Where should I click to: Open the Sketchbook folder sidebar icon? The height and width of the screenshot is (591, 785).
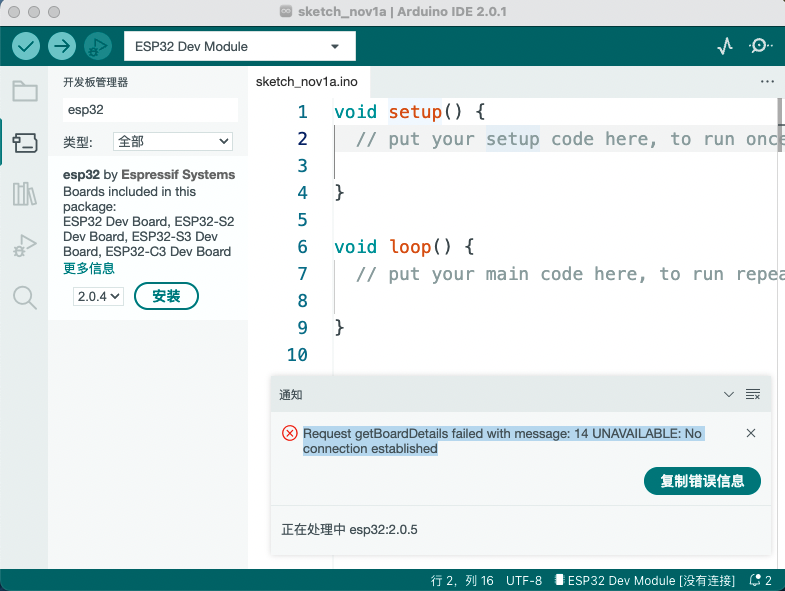[24, 91]
